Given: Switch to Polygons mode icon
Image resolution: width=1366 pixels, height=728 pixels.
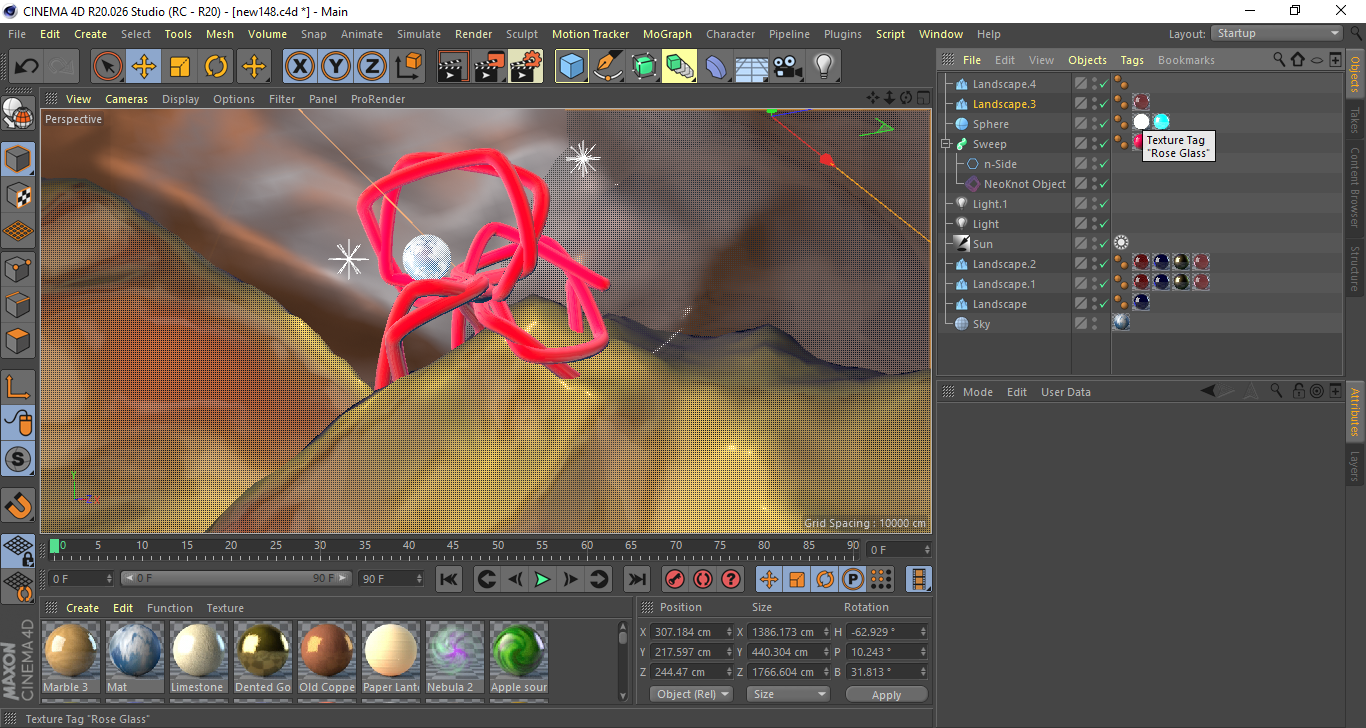Looking at the screenshot, I should click(x=18, y=340).
